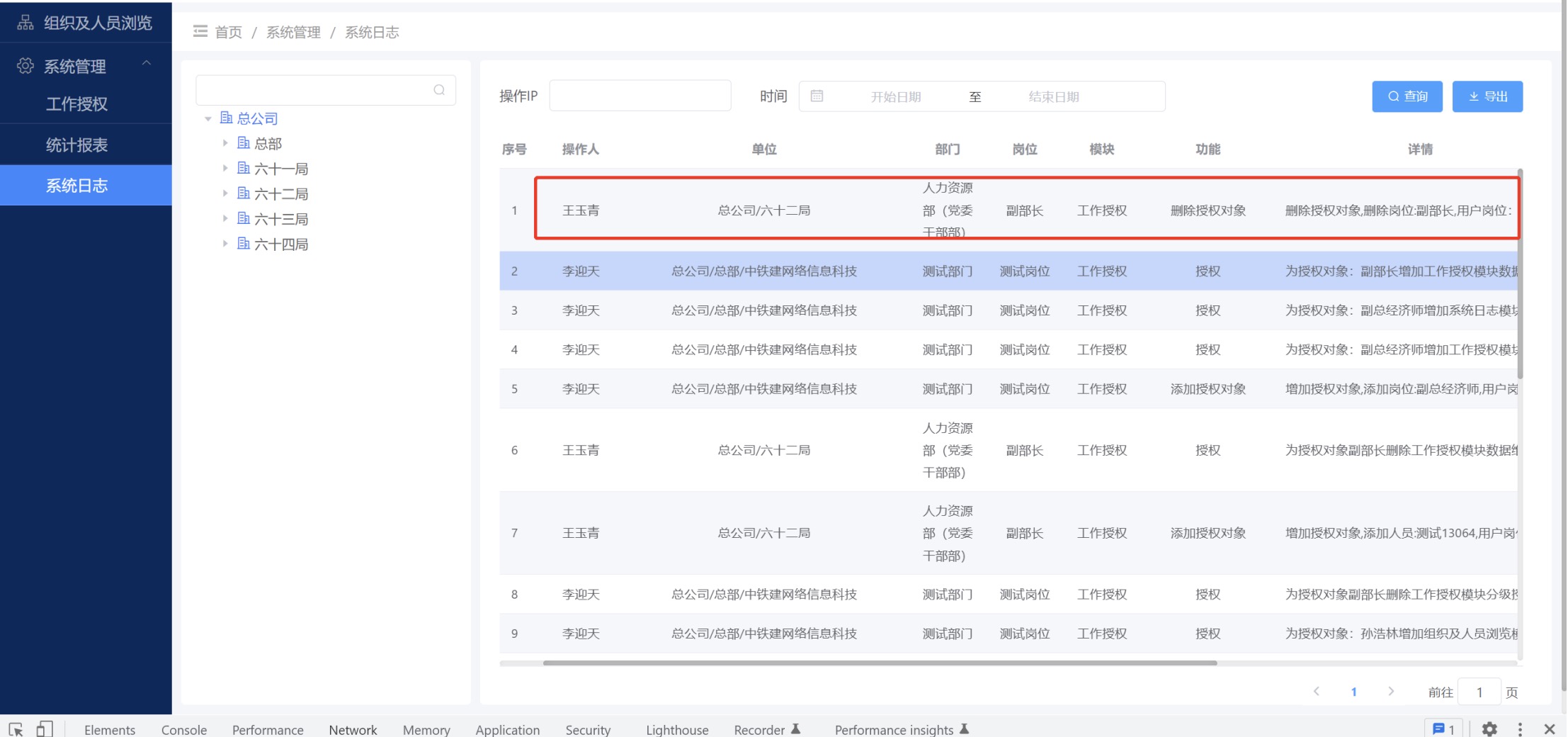Click the 六十二局 building icon
The image size is (1568, 737).
click(x=244, y=193)
